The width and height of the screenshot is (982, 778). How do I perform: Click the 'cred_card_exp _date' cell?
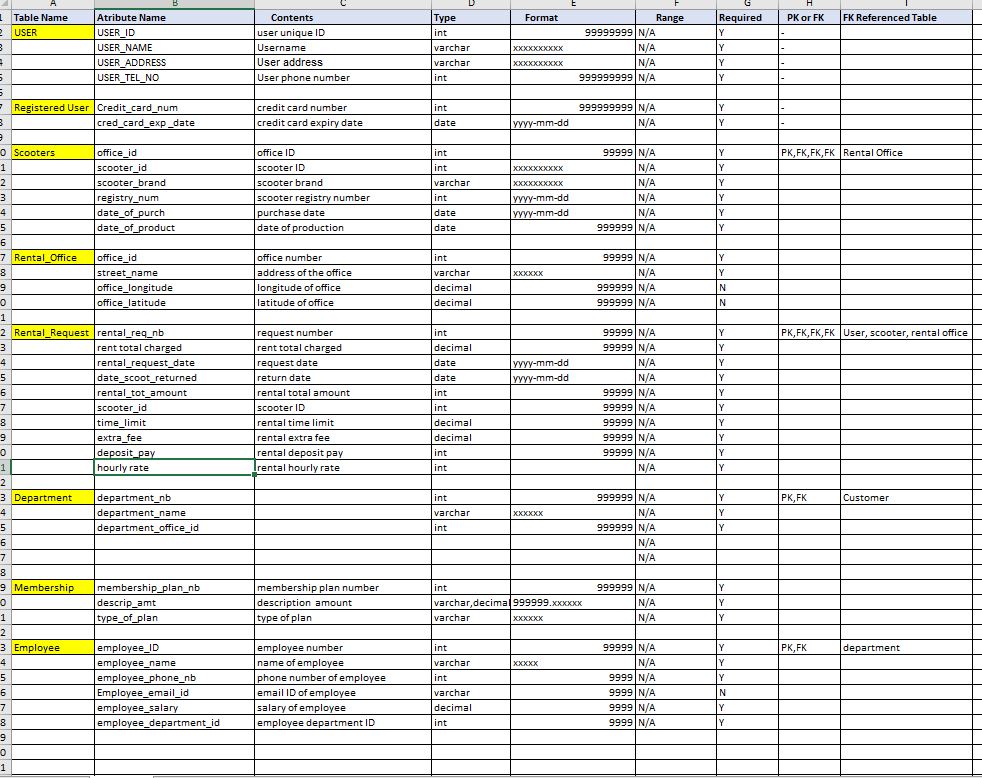coord(174,123)
